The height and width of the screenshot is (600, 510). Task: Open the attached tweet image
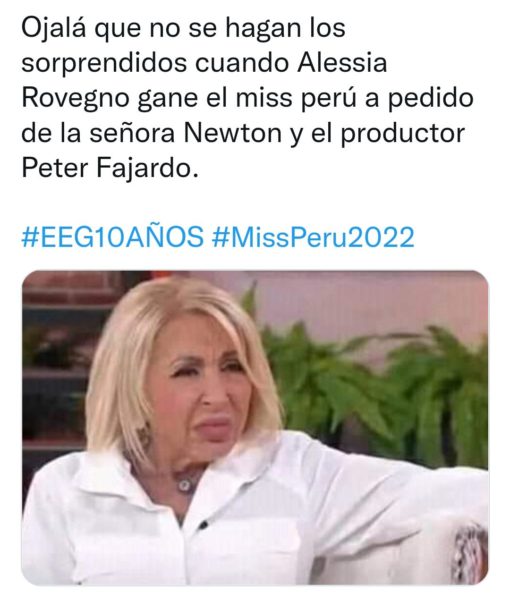255,427
